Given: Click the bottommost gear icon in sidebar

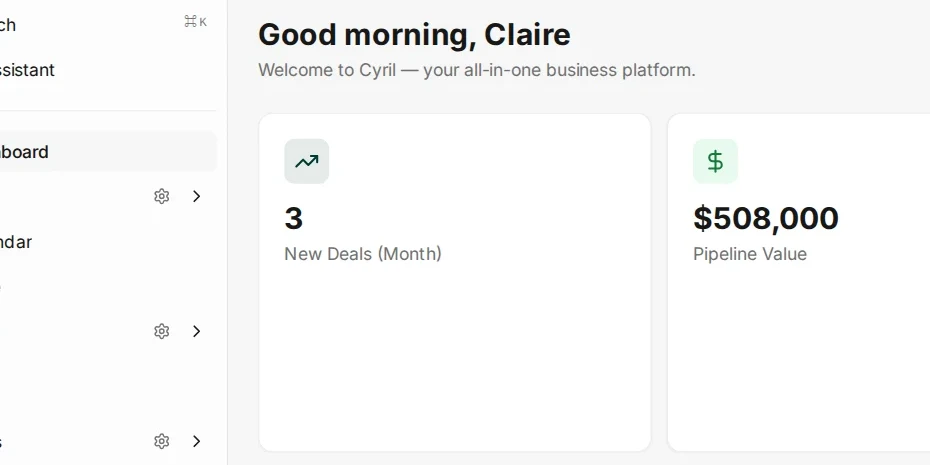Looking at the screenshot, I should [161, 441].
